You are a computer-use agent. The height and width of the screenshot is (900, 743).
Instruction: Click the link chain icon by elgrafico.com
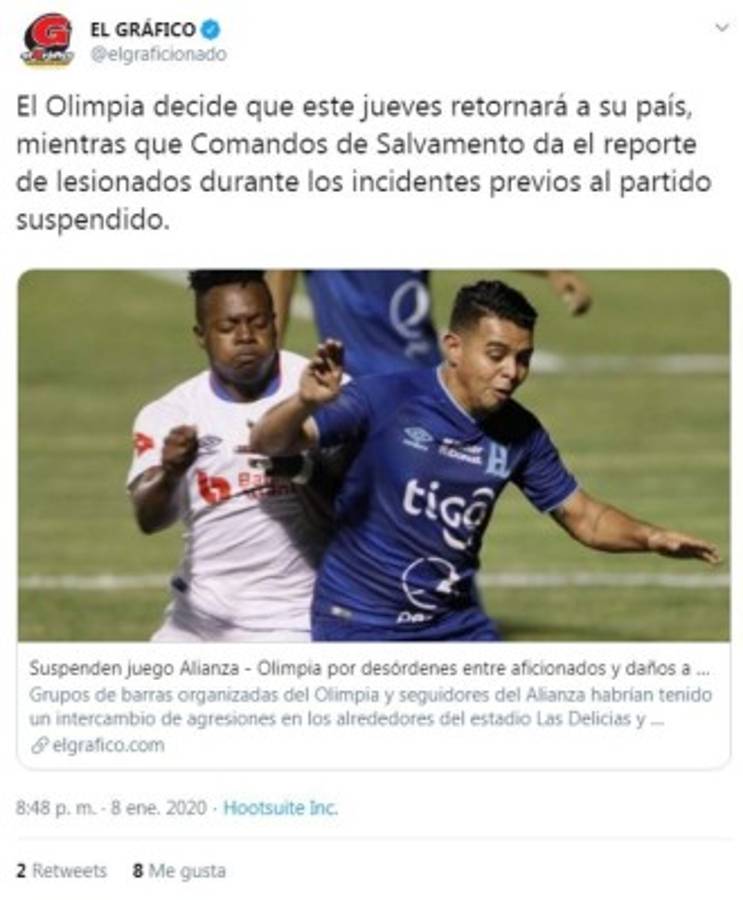coord(39,745)
